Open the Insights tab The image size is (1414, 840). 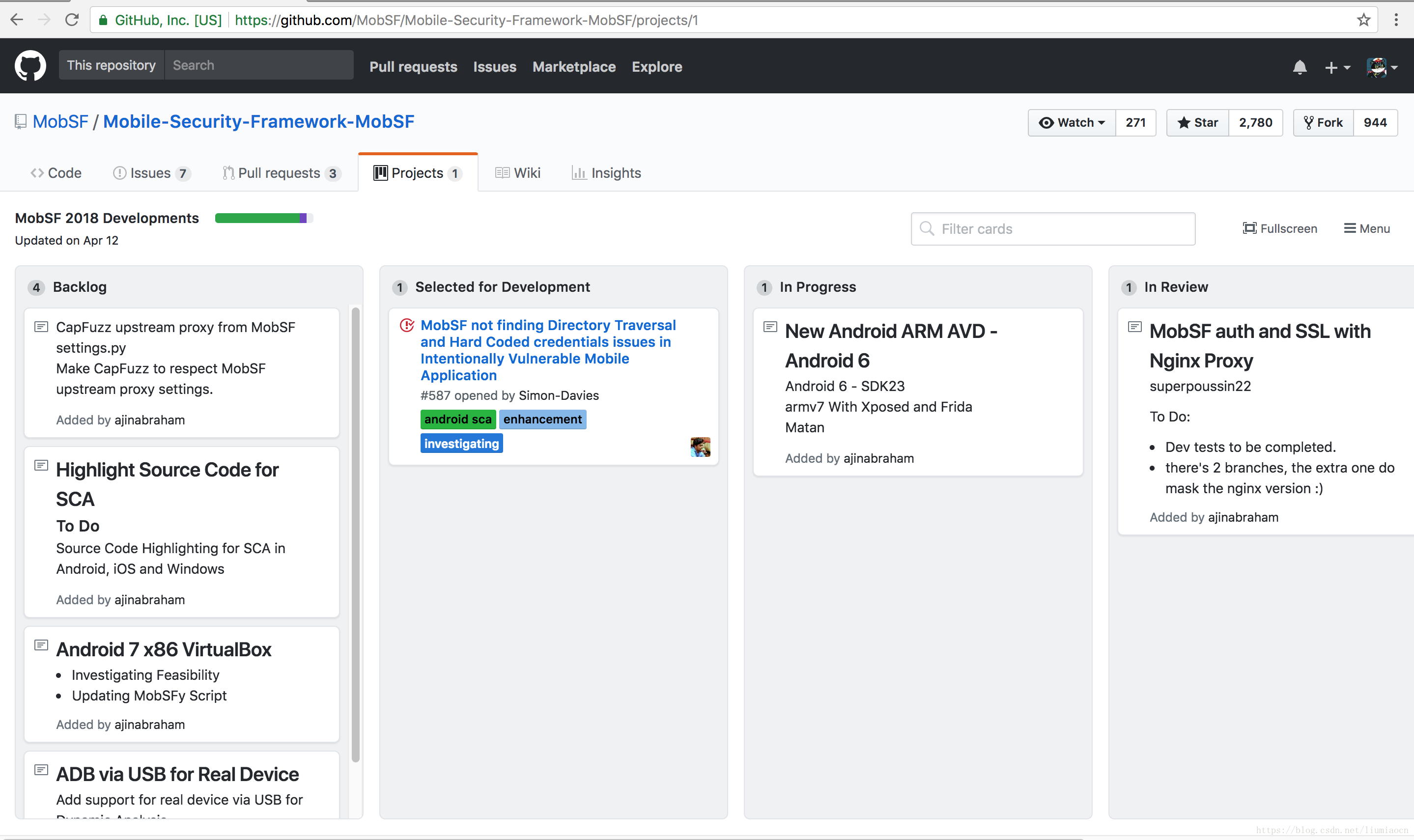(606, 172)
